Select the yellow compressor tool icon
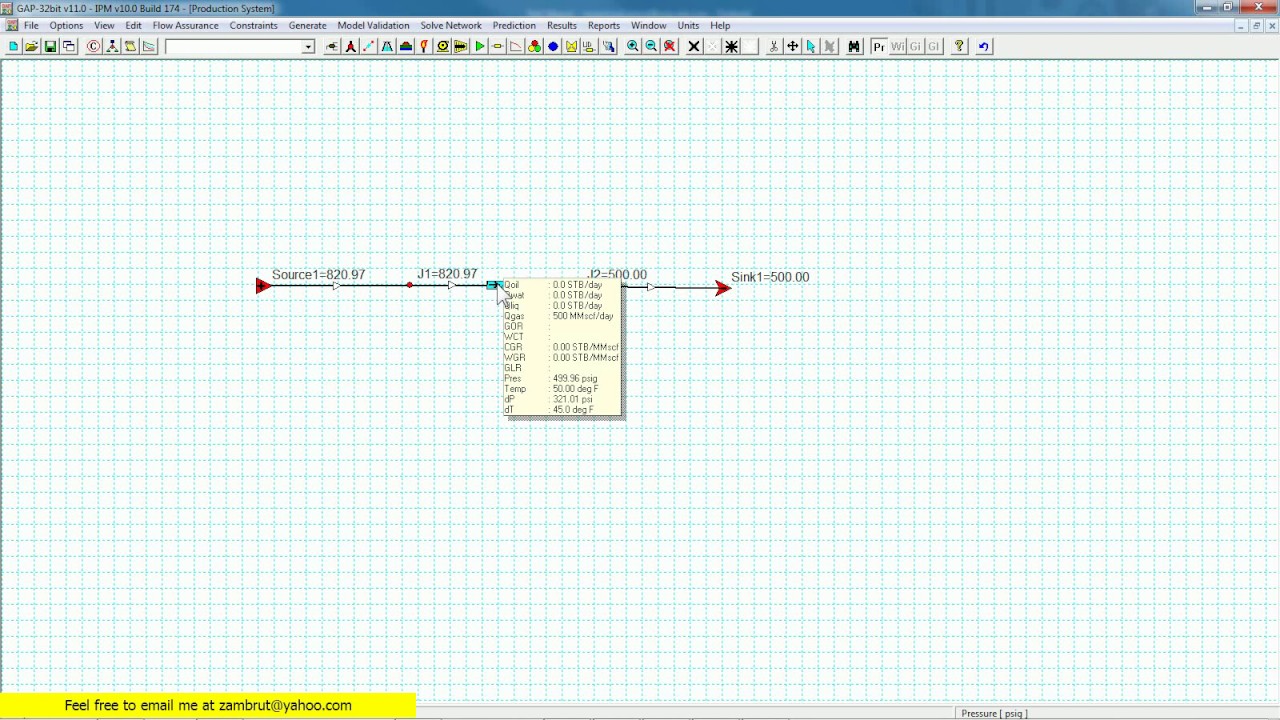Image resolution: width=1280 pixels, height=720 pixels. [x=461, y=46]
